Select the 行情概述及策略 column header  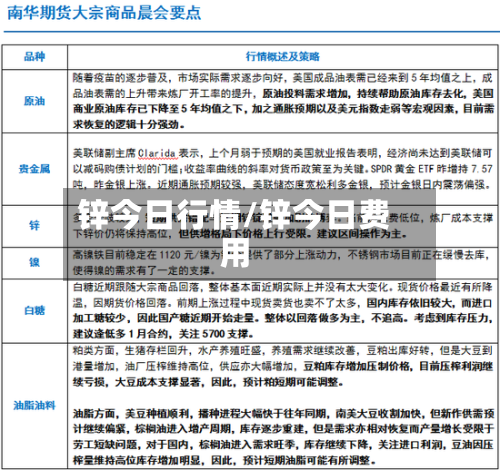pyautogui.click(x=283, y=57)
